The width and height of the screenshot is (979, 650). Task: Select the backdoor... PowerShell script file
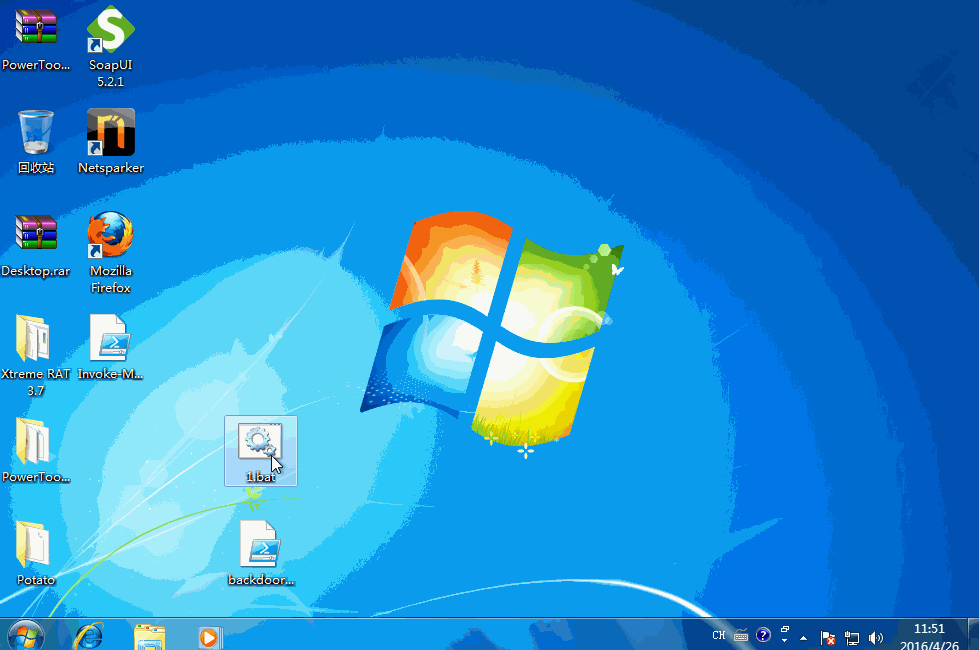point(261,553)
